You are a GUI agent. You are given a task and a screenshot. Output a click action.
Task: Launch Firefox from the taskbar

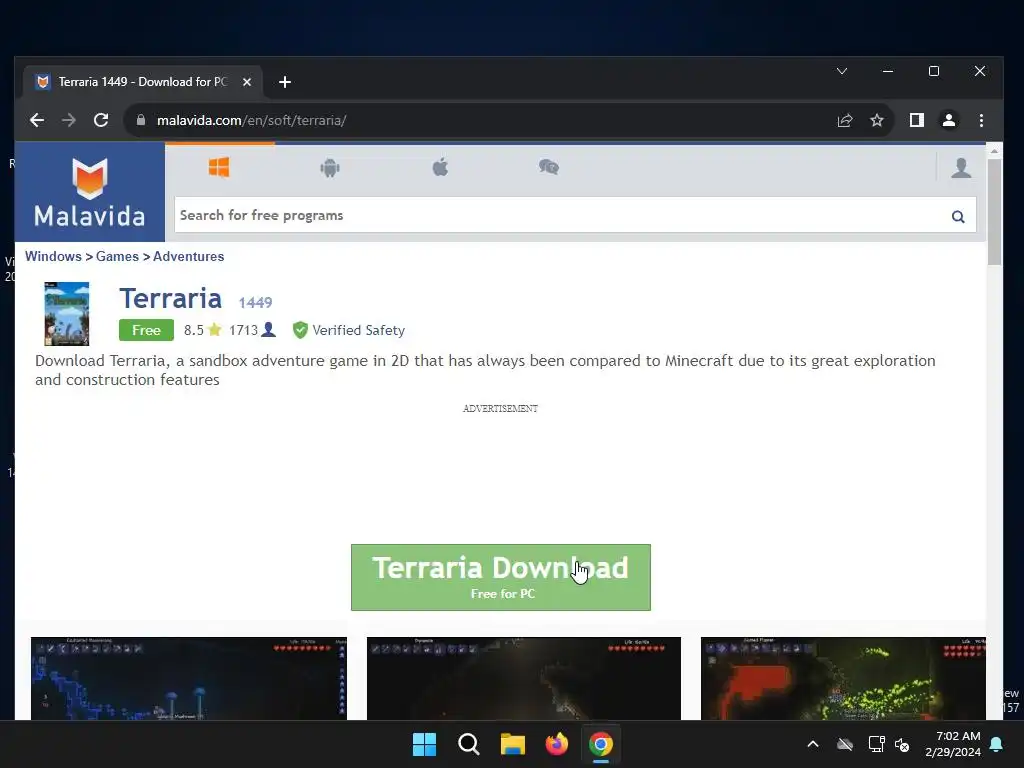557,744
